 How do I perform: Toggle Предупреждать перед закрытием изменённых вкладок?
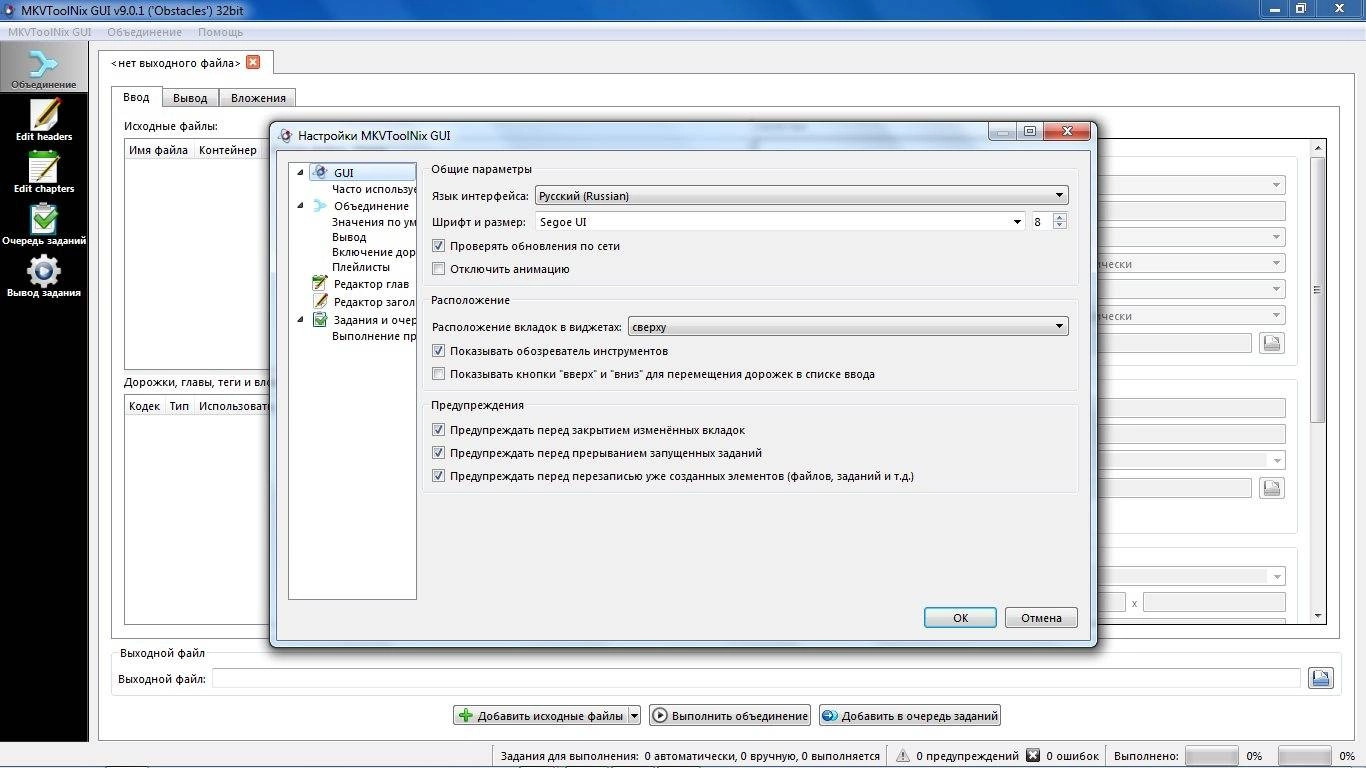438,430
